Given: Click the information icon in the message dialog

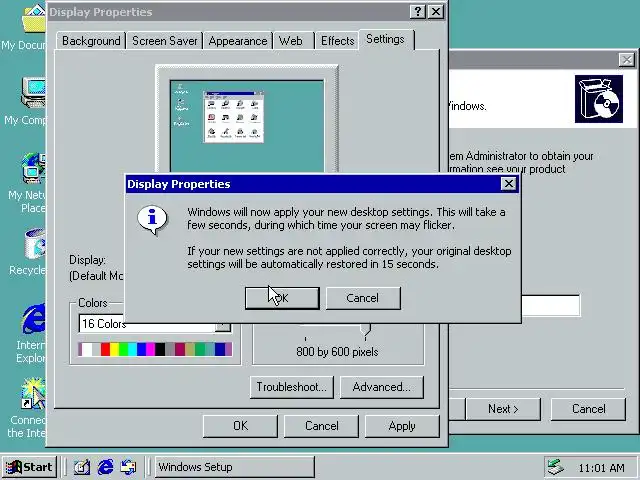Looking at the screenshot, I should tap(152, 220).
